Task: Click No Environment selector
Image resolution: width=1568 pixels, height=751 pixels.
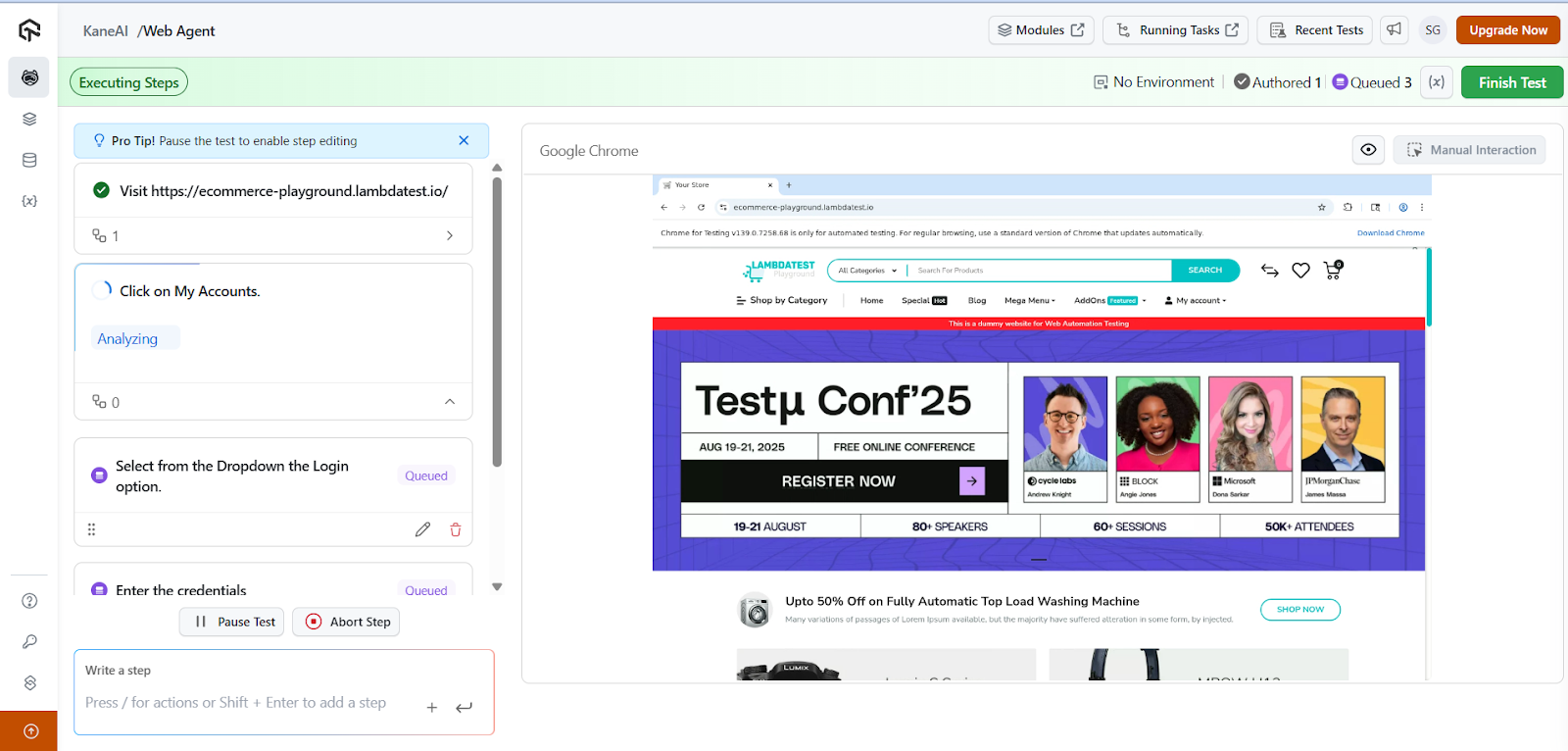Action: (x=1153, y=82)
